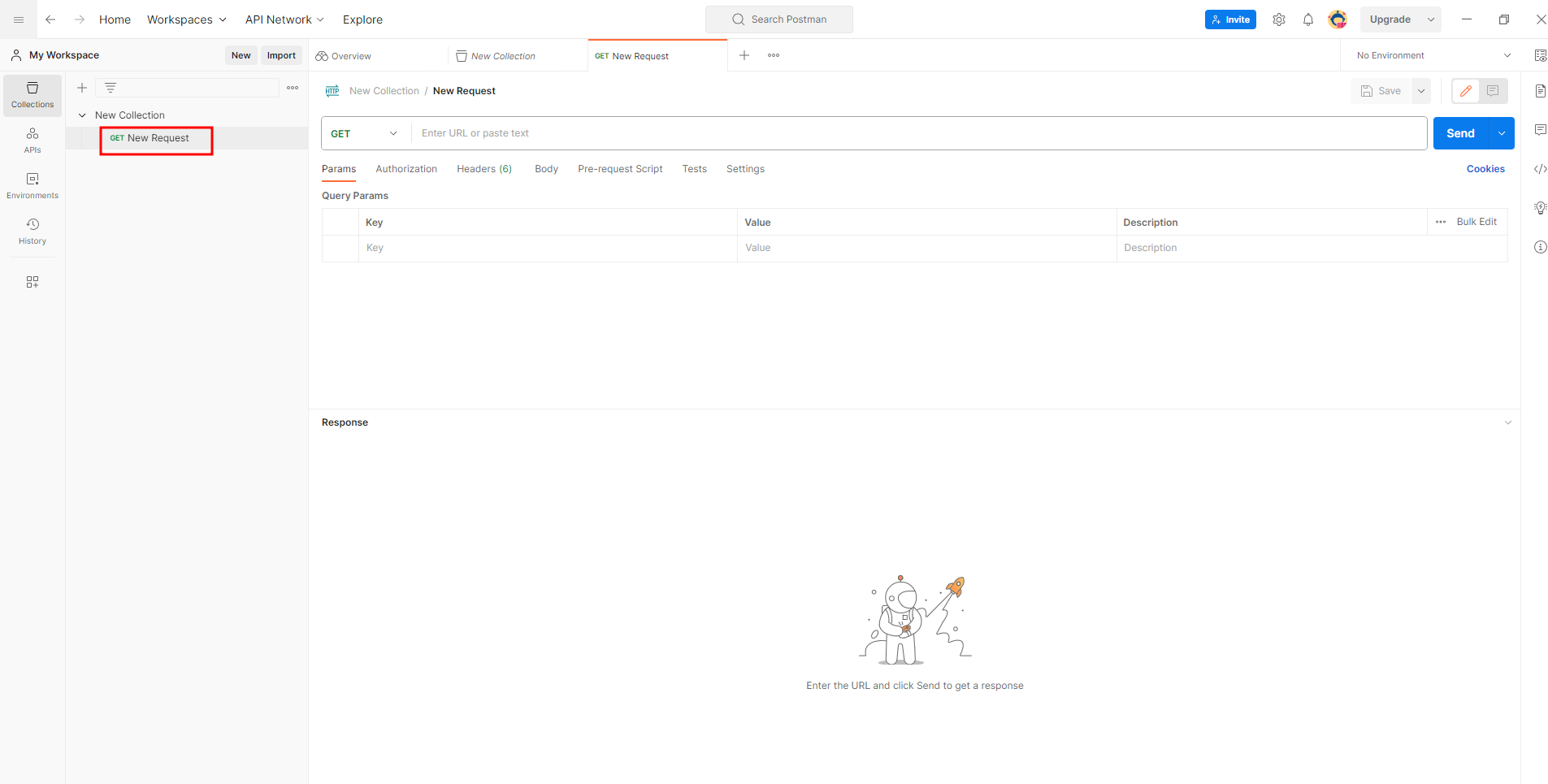
Task: Click the Save button
Action: [x=1381, y=91]
